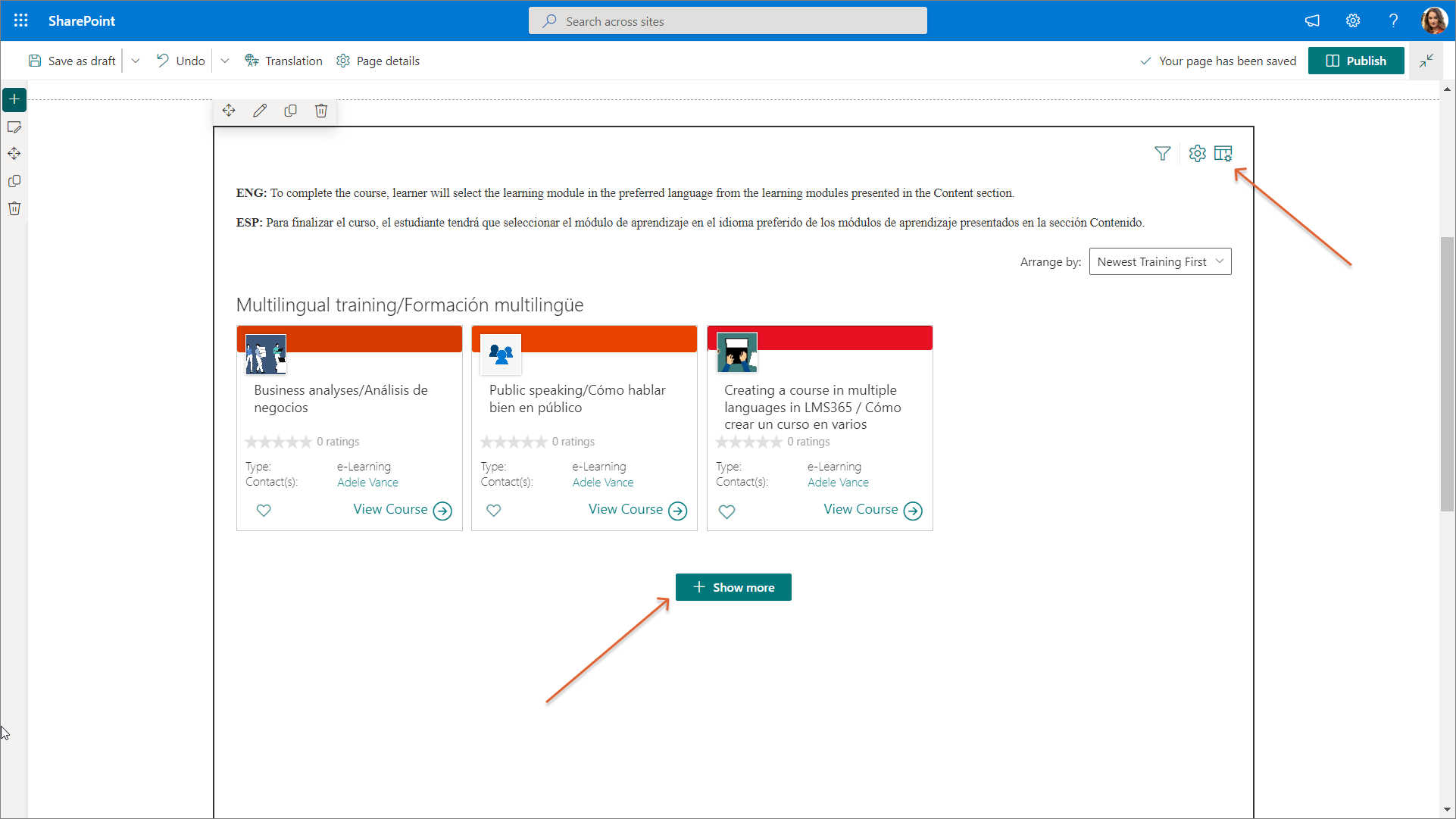Toggle favorite heart on Public speaking course
Image resolution: width=1456 pixels, height=819 pixels.
point(493,511)
